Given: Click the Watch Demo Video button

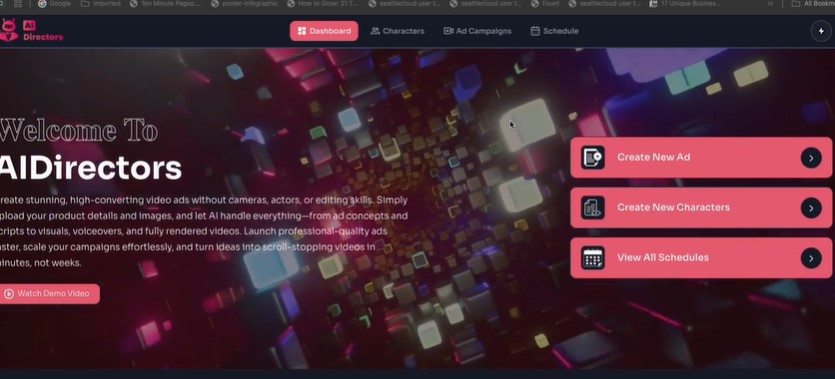Looking at the screenshot, I should [49, 293].
